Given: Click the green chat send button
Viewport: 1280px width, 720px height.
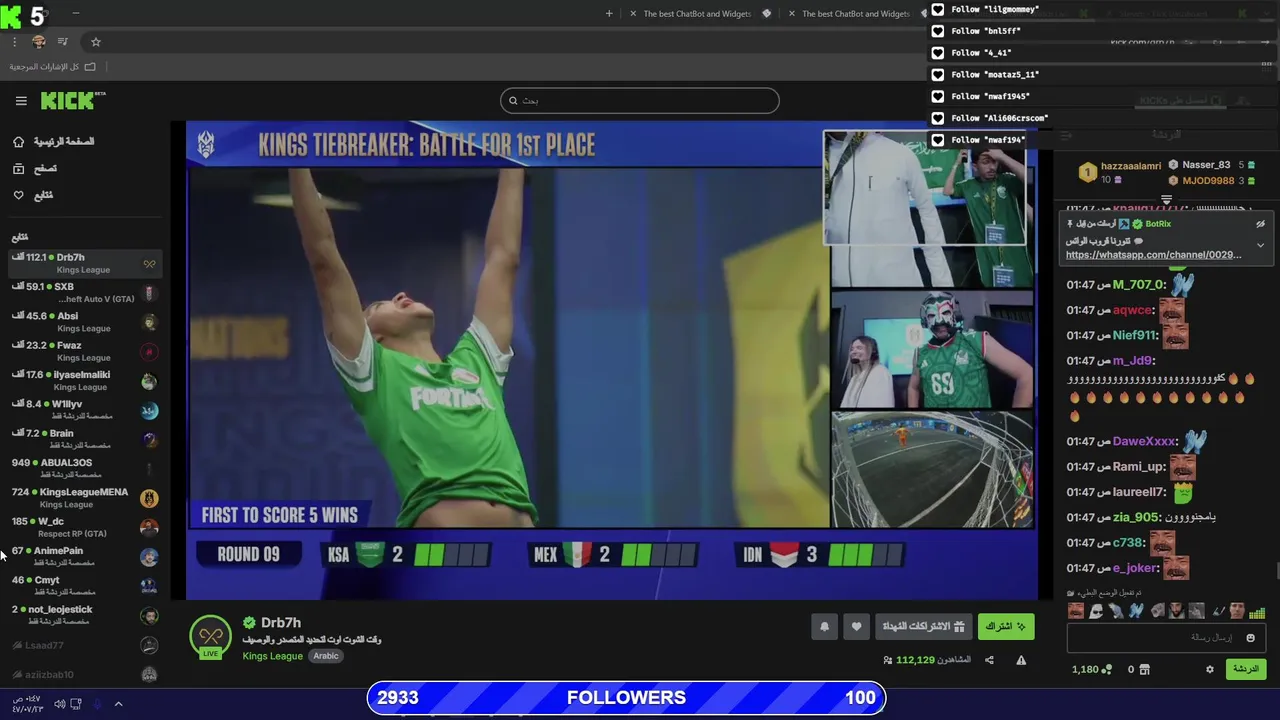Looking at the screenshot, I should 1246,669.
